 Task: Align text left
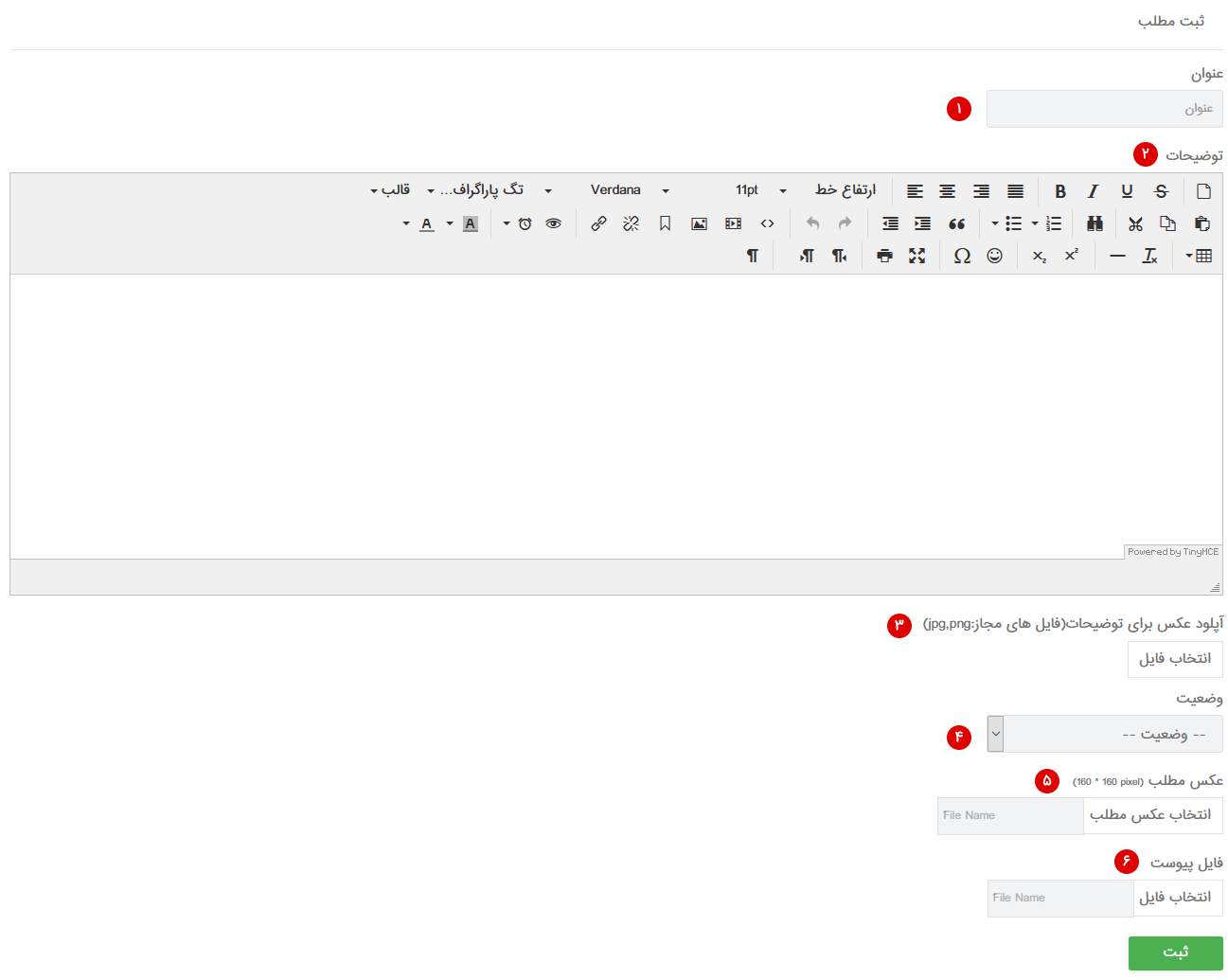[915, 191]
